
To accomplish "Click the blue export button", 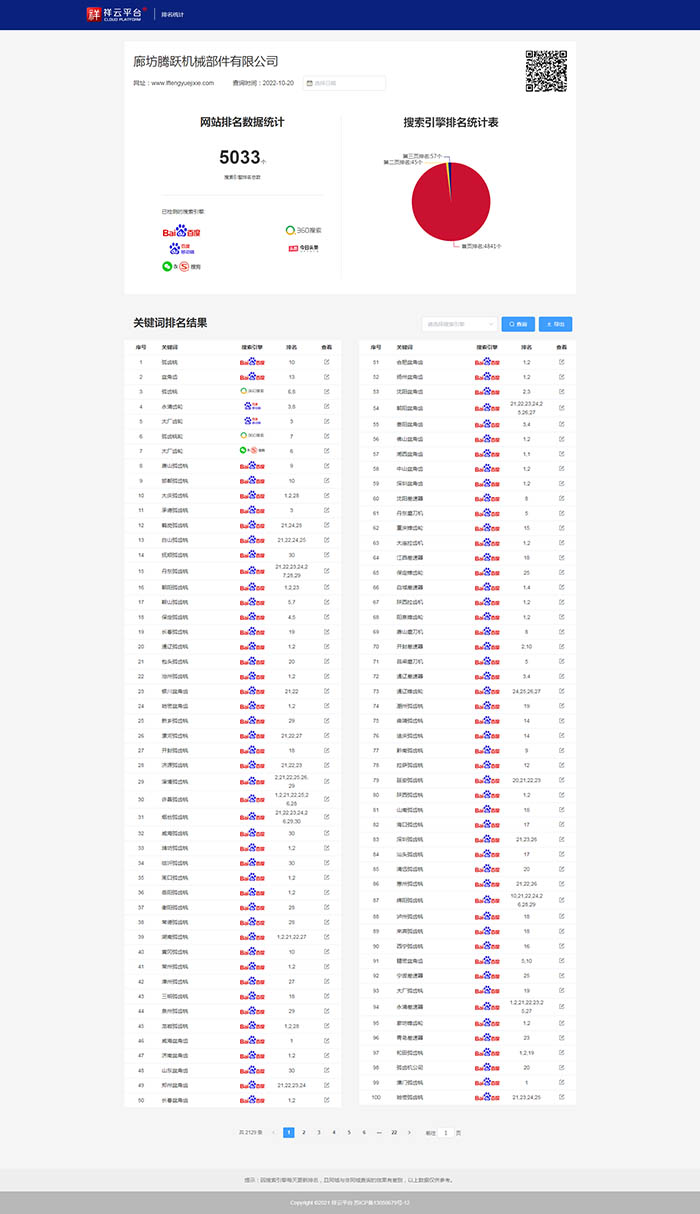I will point(555,324).
